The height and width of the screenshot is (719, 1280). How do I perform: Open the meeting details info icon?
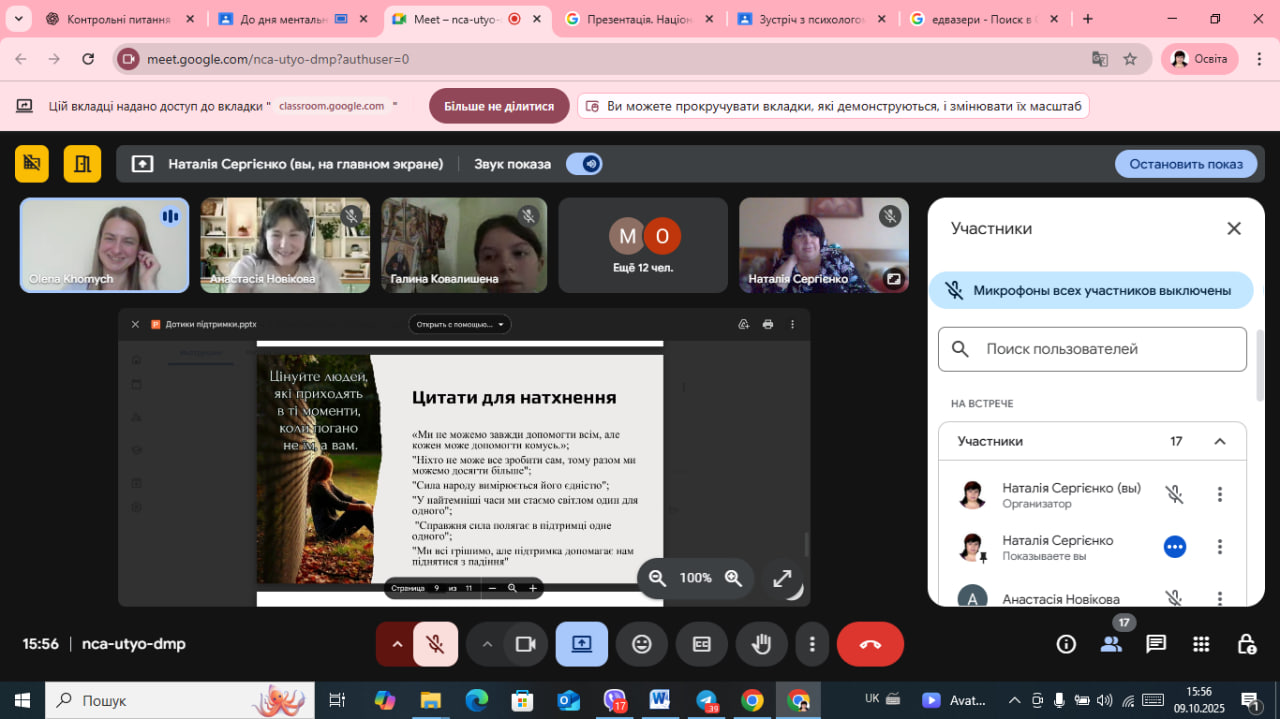click(1066, 644)
